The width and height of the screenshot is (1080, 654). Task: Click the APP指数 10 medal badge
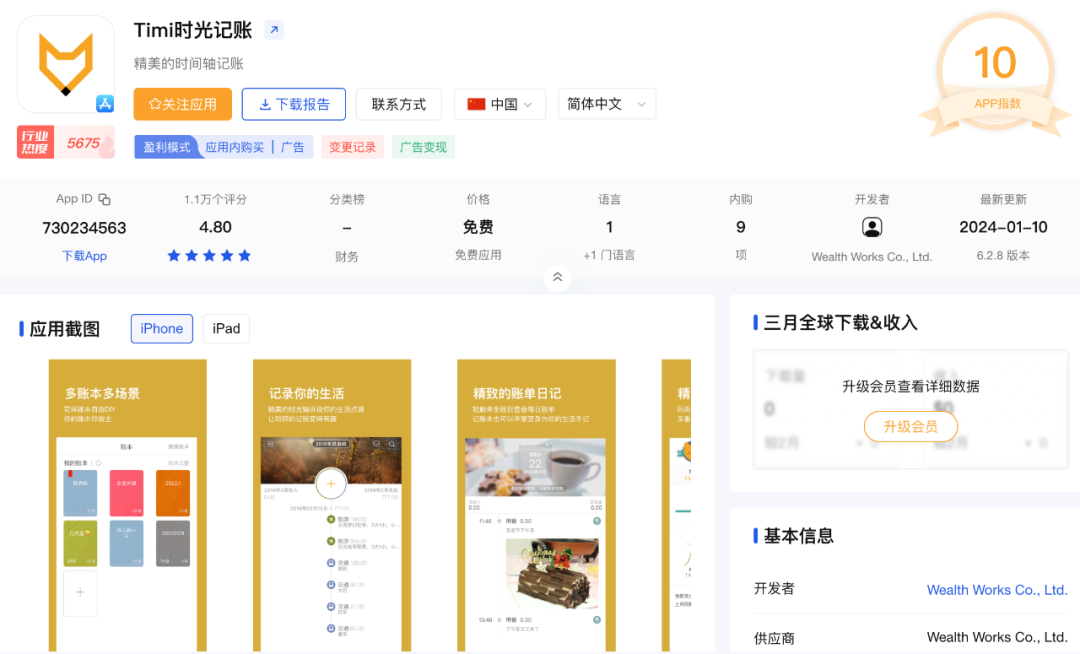996,75
